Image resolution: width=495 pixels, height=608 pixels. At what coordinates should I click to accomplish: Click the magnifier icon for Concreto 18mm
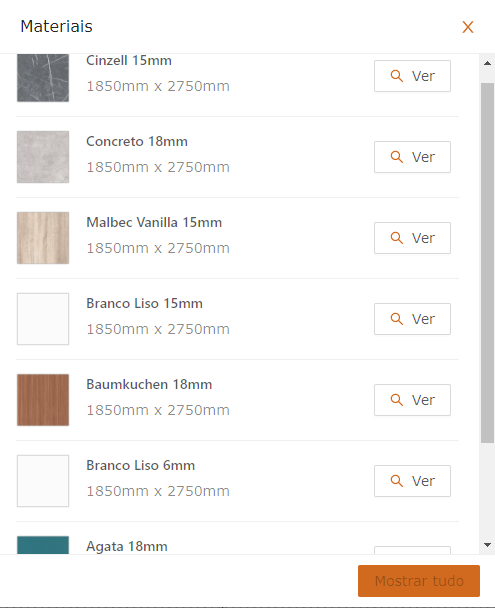(x=397, y=157)
